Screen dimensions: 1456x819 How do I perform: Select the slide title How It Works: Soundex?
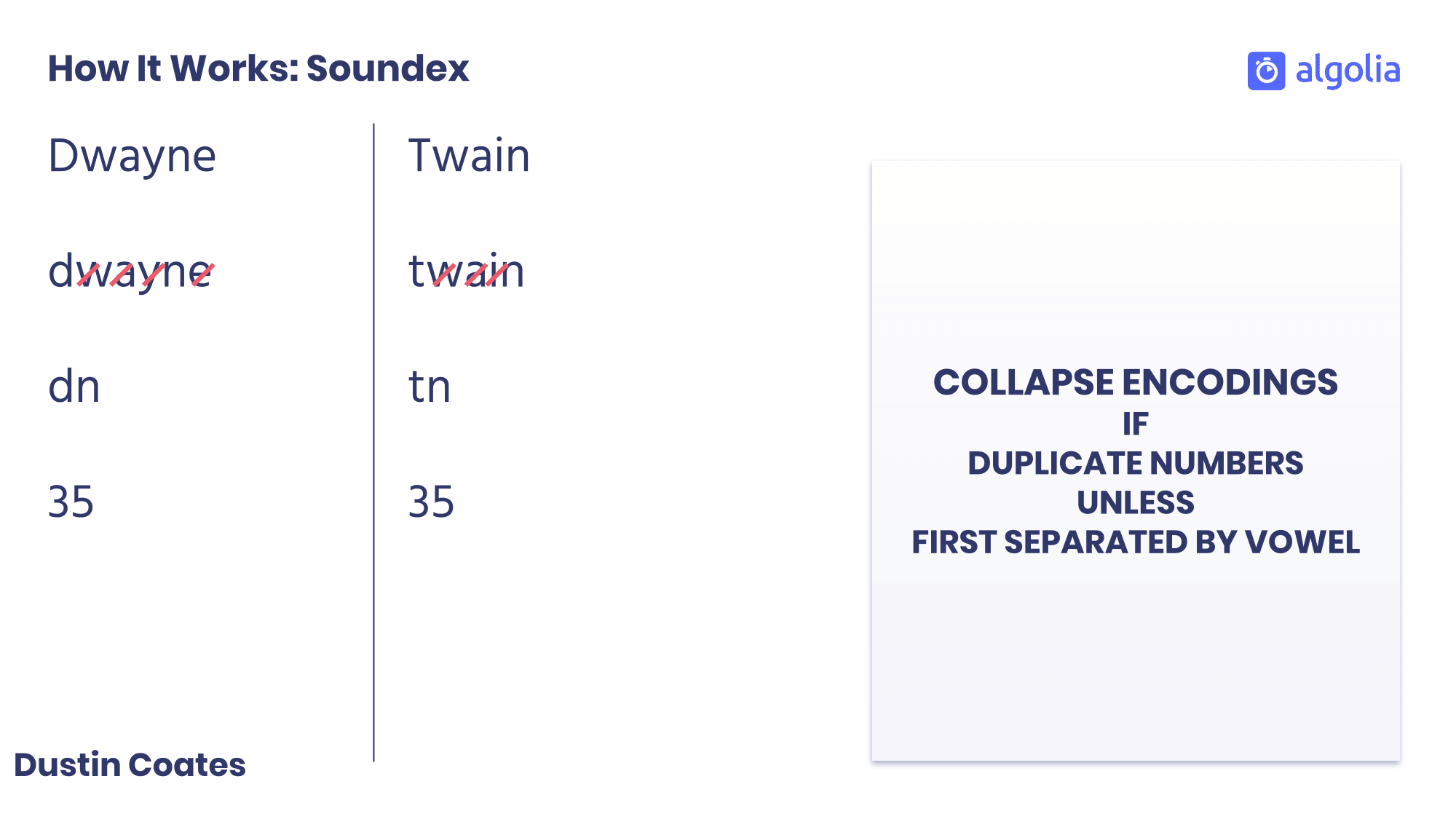[x=258, y=68]
